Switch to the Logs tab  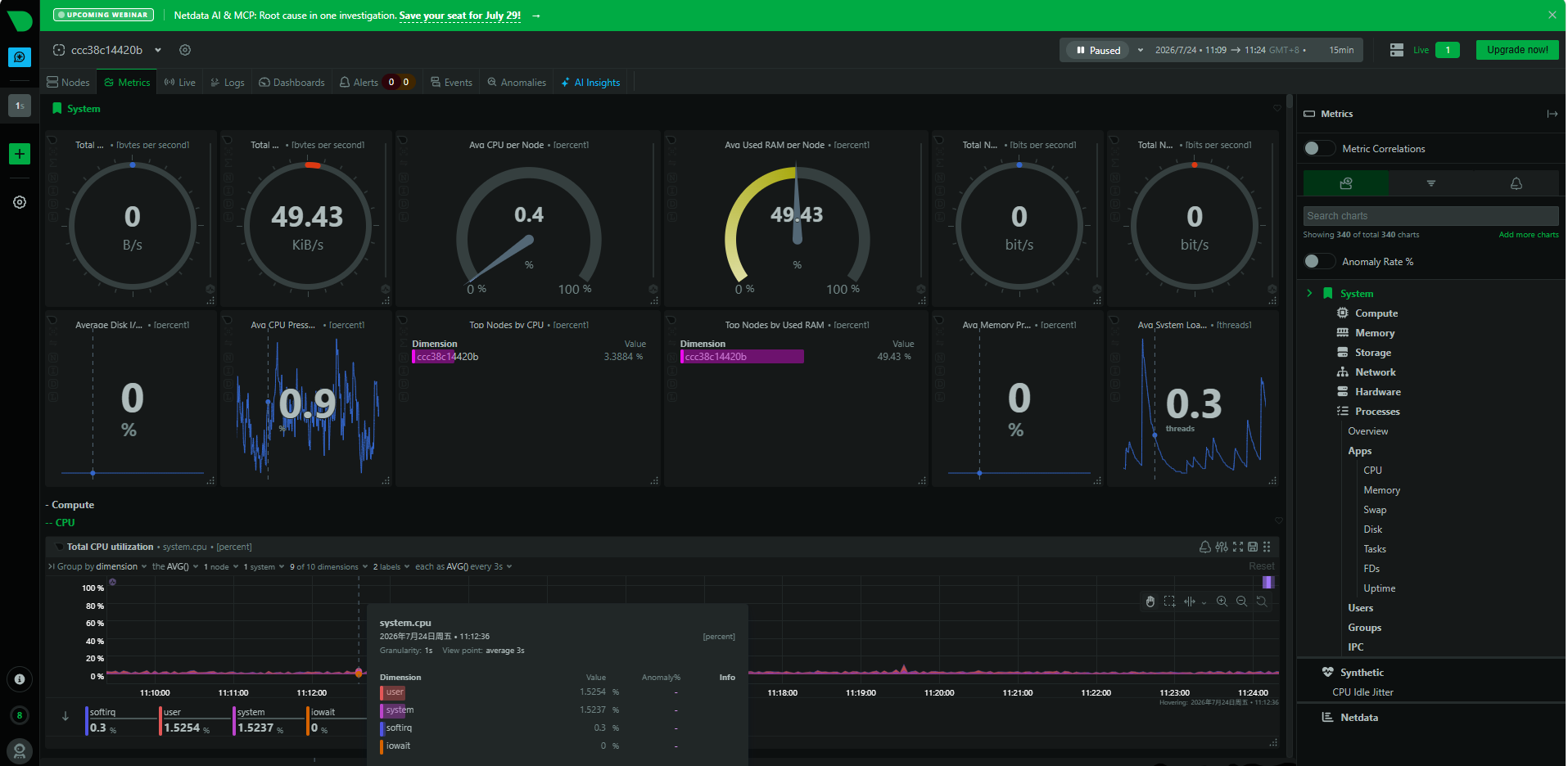tap(228, 83)
